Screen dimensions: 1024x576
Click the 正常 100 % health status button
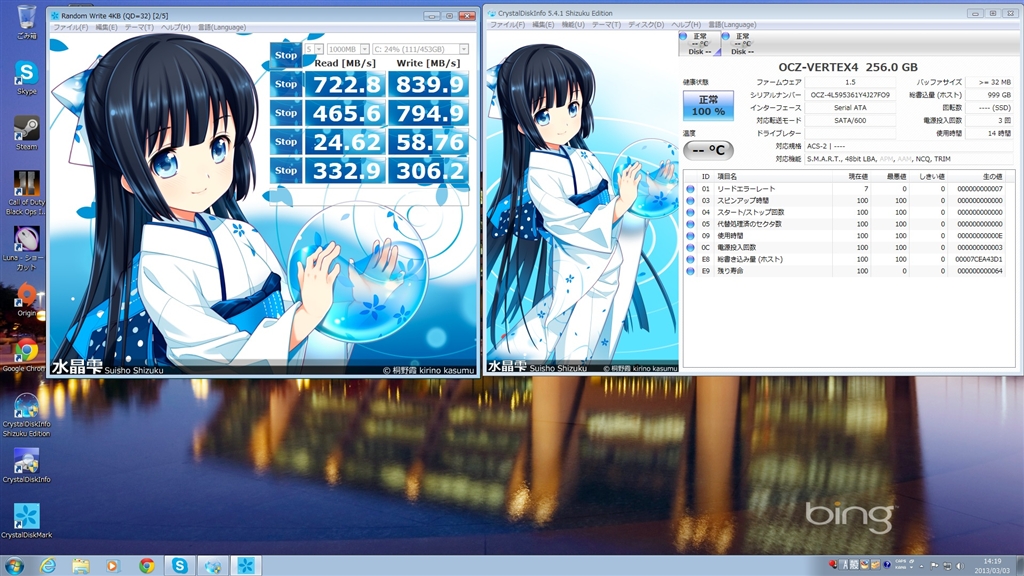click(708, 105)
